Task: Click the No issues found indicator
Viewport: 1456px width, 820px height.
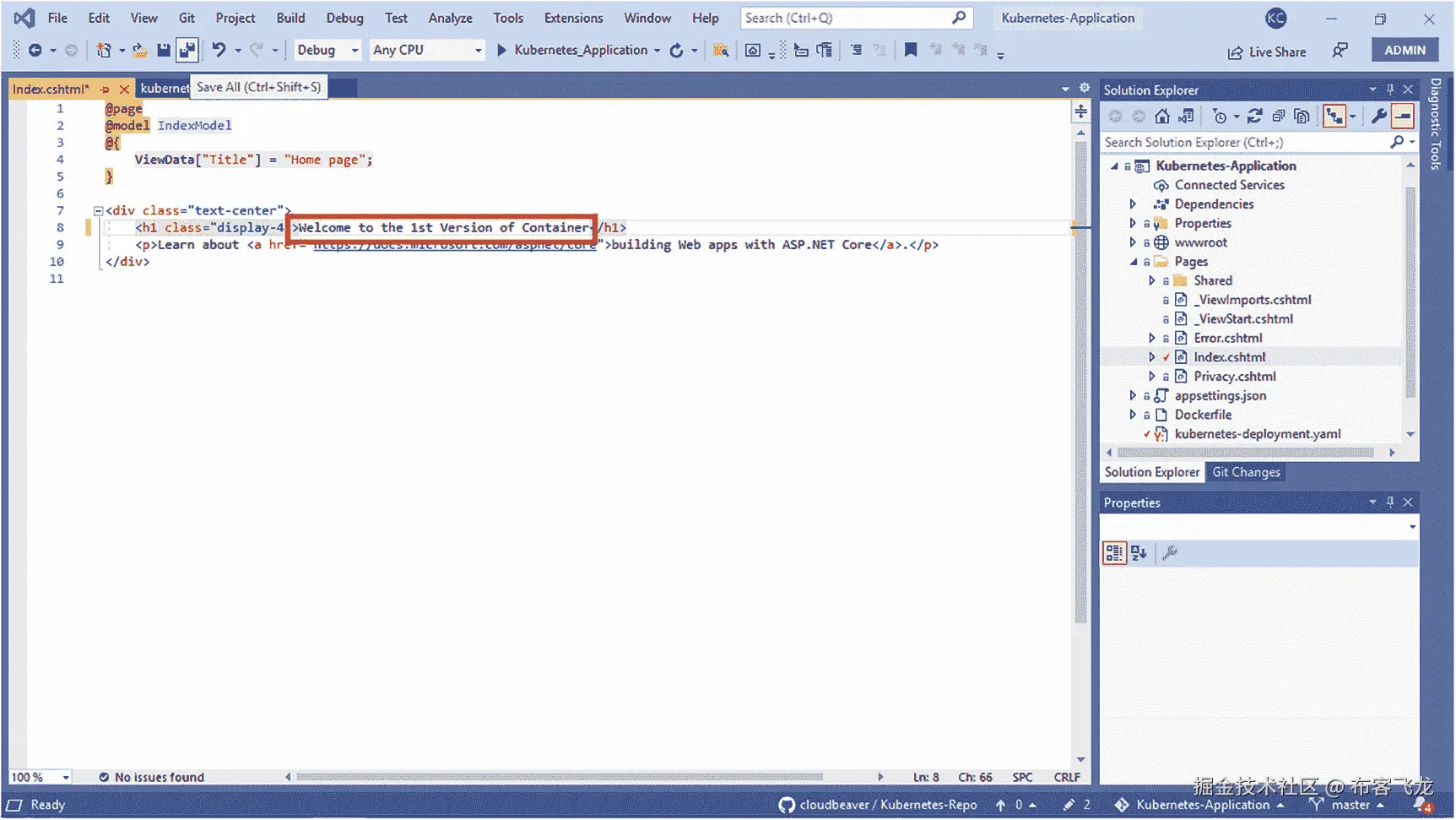Action: point(152,778)
